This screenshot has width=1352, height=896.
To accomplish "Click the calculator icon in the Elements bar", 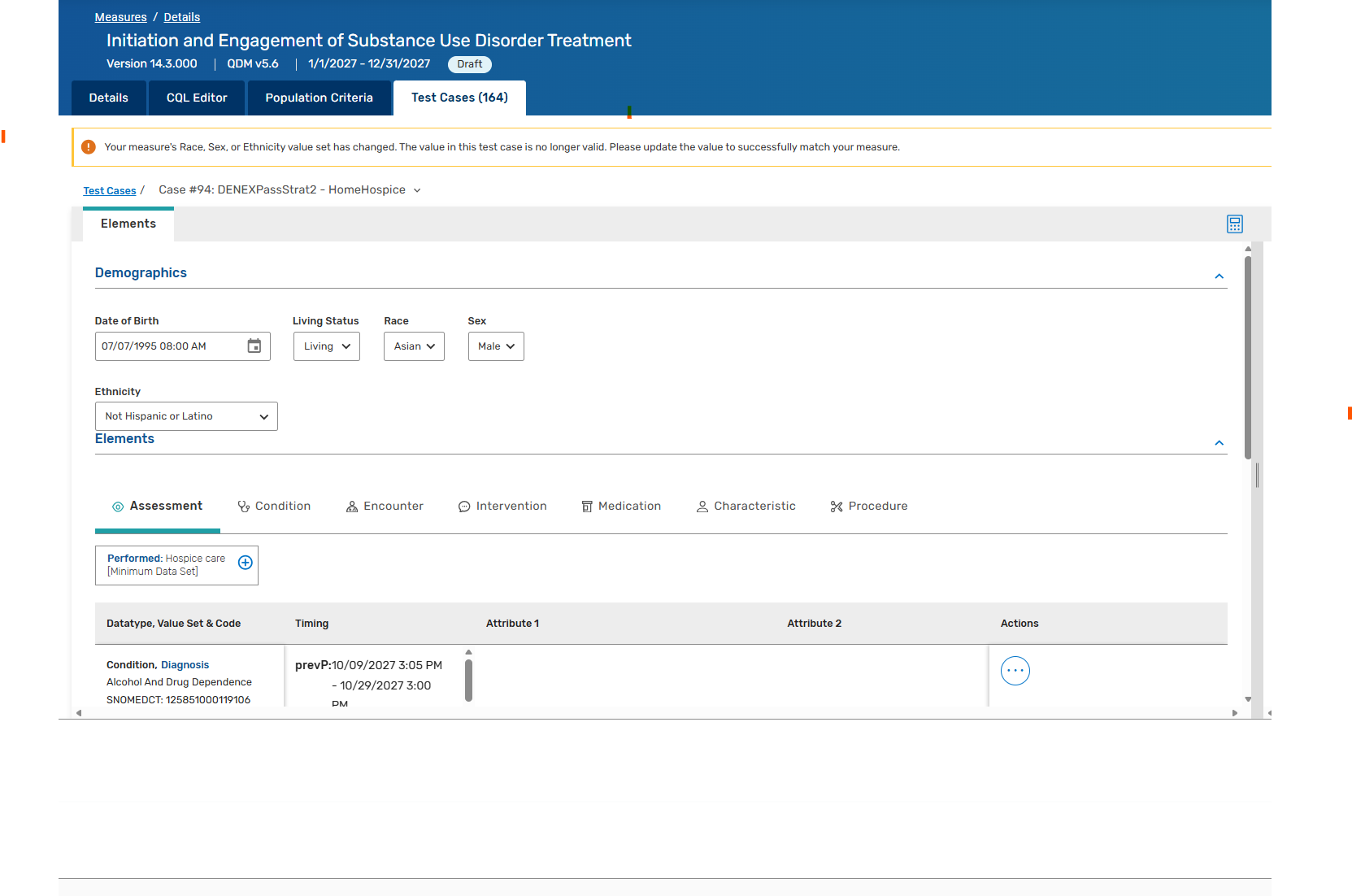I will (1234, 224).
